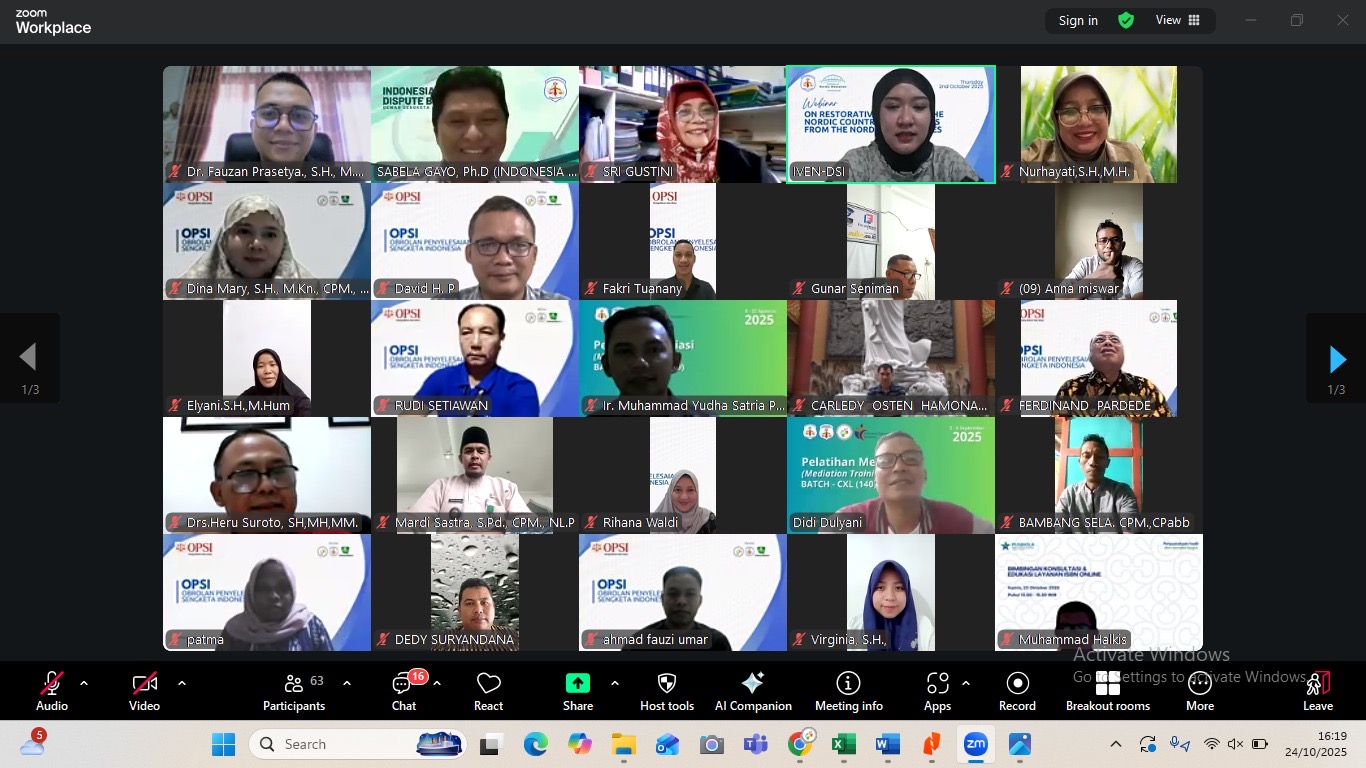Open Host tools shield icon
Image resolution: width=1366 pixels, height=768 pixels.
coord(667,691)
